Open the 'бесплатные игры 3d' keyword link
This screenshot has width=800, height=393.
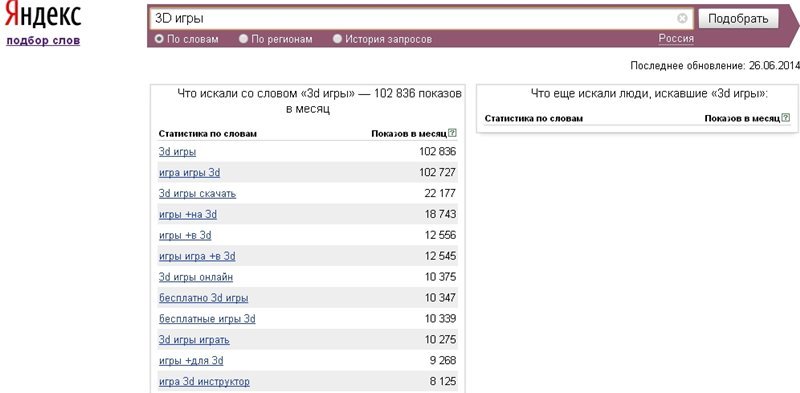coord(207,319)
